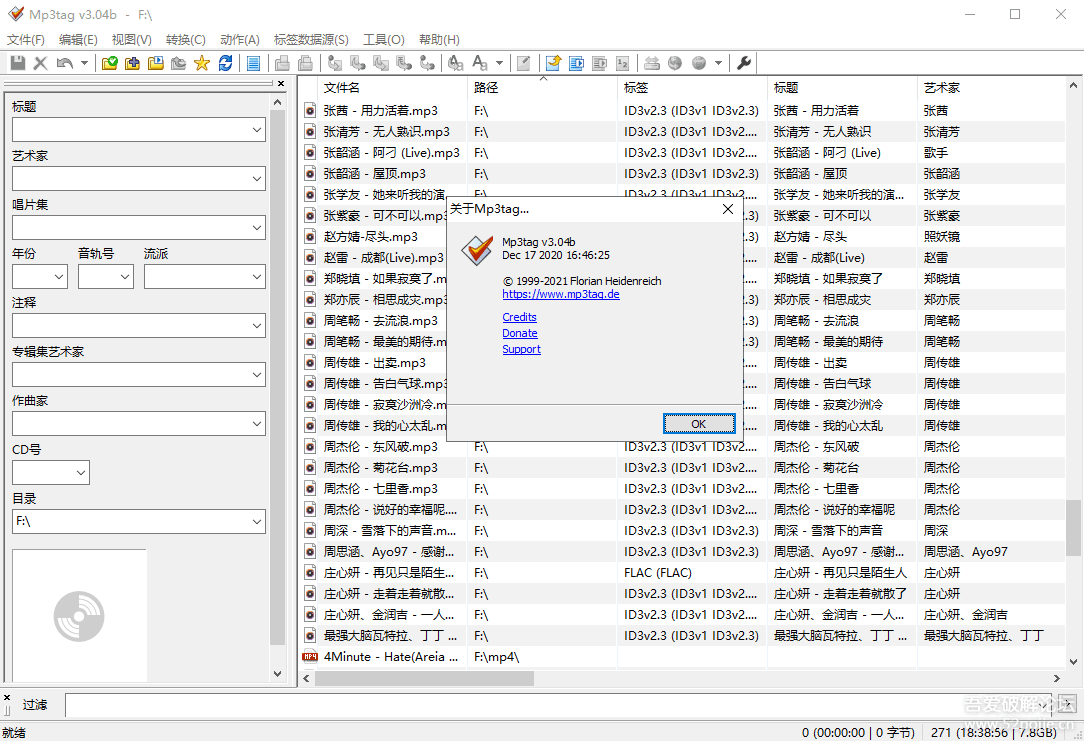Expand the 目录 directory dropdown
The width and height of the screenshot is (1084, 741).
pos(256,522)
